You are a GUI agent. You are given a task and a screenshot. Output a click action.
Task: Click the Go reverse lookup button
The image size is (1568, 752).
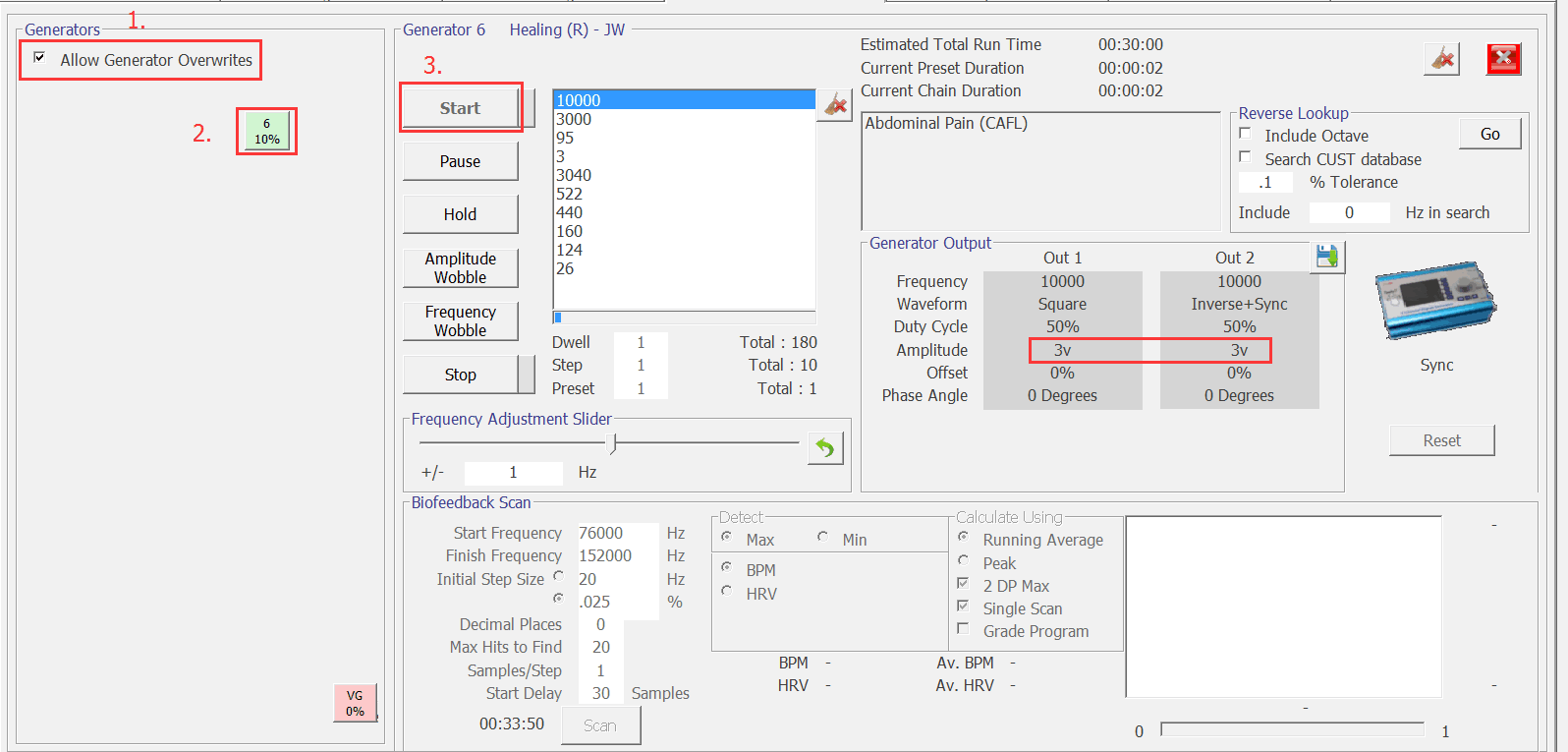pyautogui.click(x=1489, y=134)
